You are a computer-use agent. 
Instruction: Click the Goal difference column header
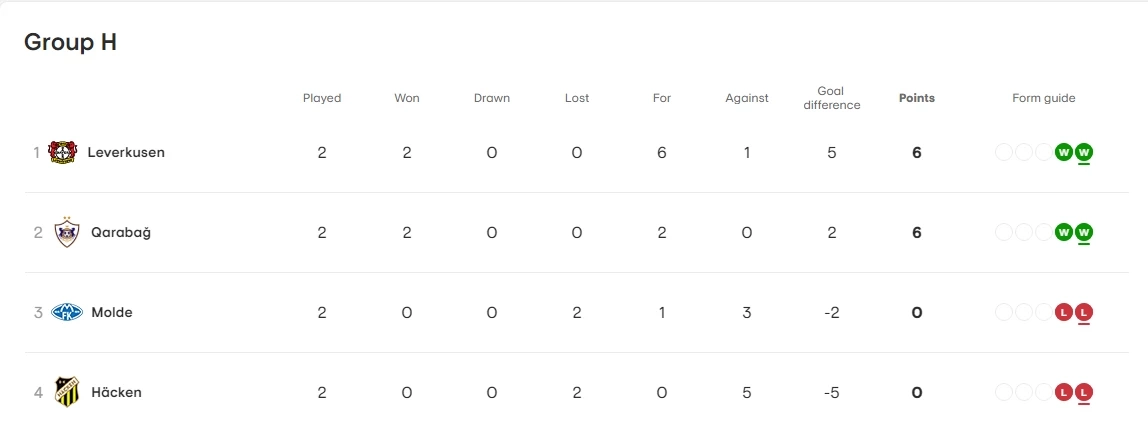coord(832,98)
